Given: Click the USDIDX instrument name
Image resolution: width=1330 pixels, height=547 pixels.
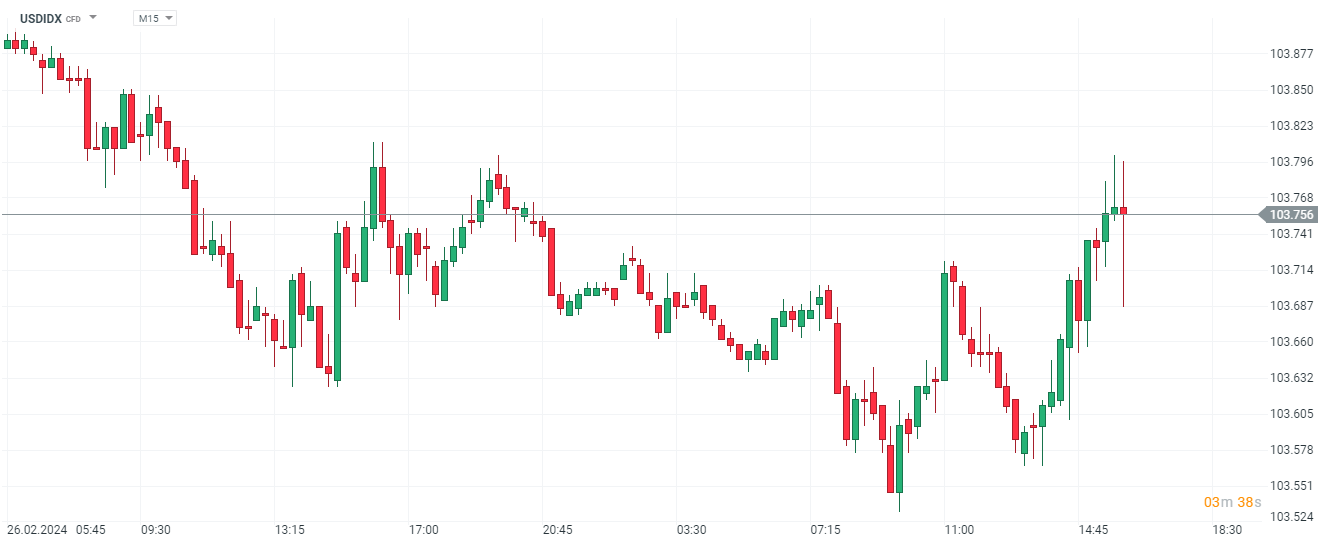Looking at the screenshot, I should [x=40, y=18].
